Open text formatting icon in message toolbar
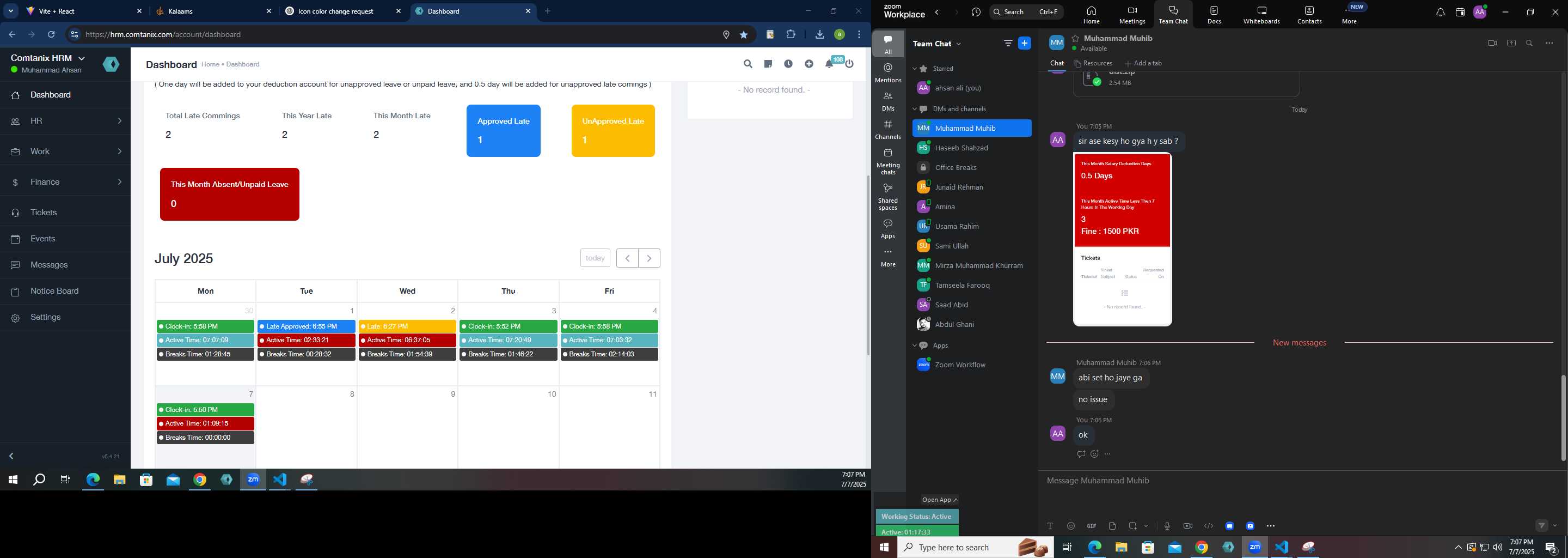This screenshot has width=1568, height=558. (x=1050, y=526)
